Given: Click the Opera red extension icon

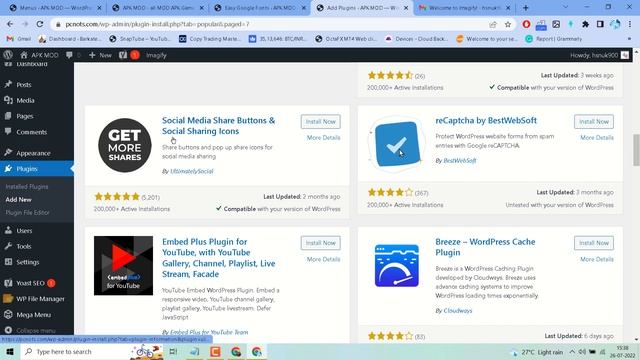Looking at the screenshot, I should point(526,24).
